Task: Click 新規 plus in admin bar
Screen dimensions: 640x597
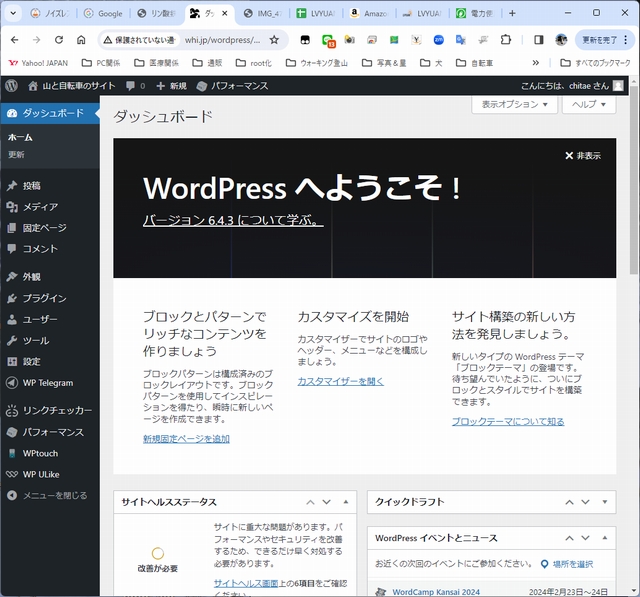Action: [171, 86]
